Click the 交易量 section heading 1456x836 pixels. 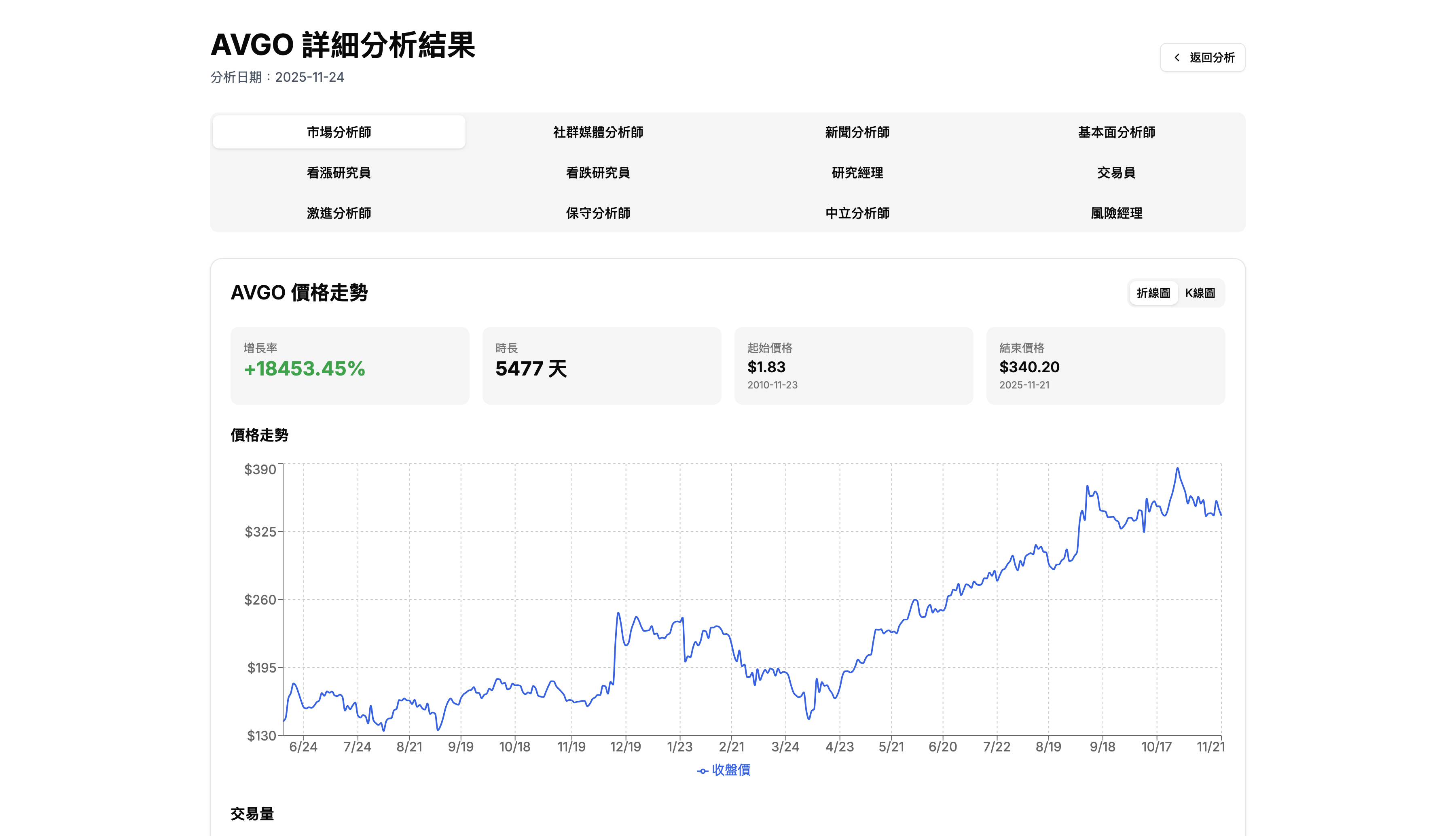coord(252,814)
